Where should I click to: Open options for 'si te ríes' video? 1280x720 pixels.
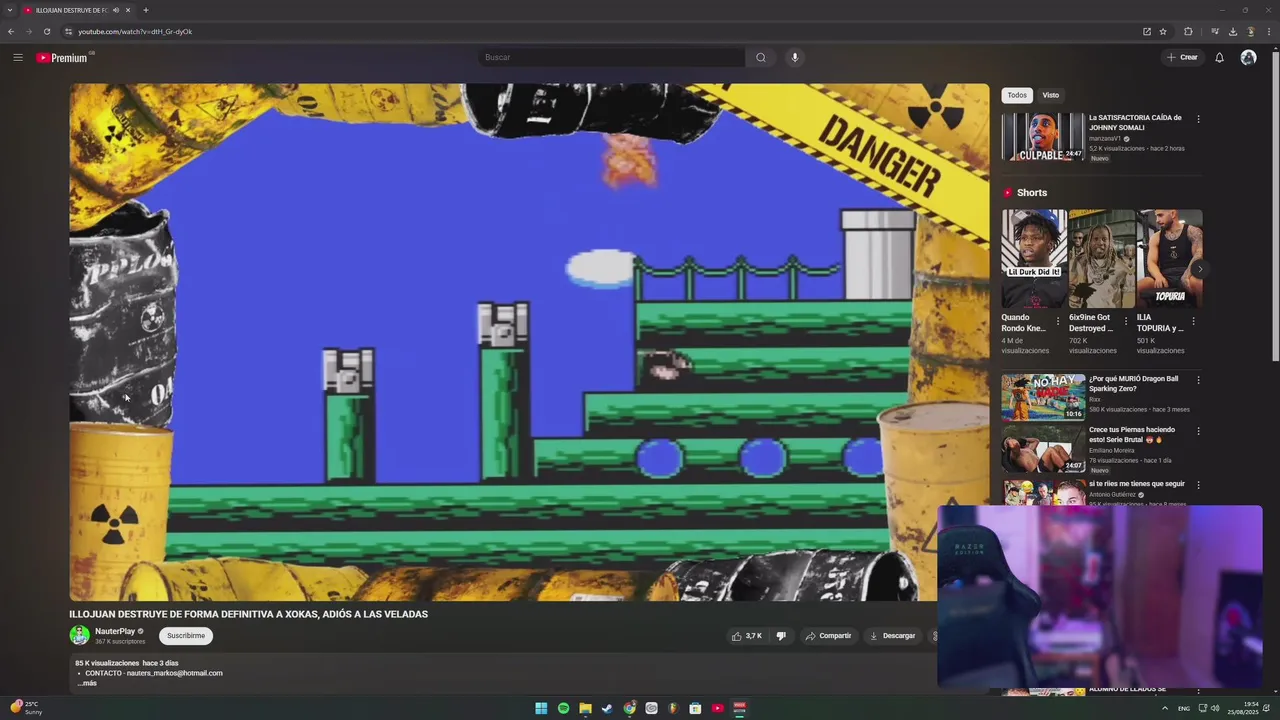[1198, 486]
